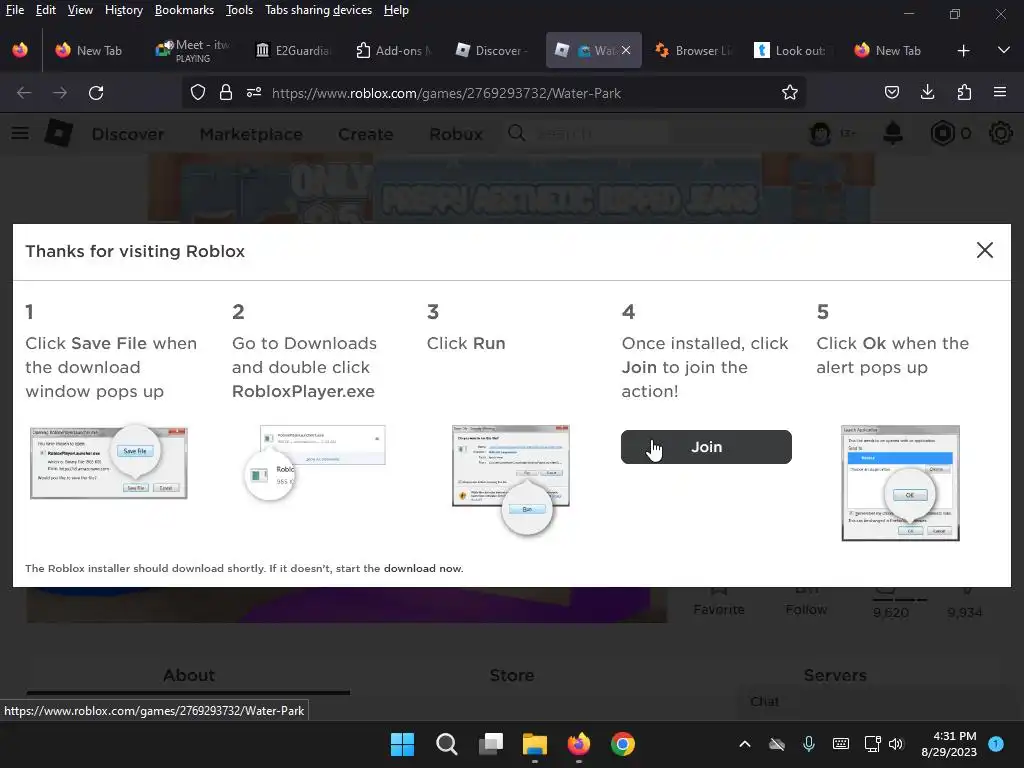Show hidden system tray icons
Screen dimensions: 1024x768
[744, 743]
